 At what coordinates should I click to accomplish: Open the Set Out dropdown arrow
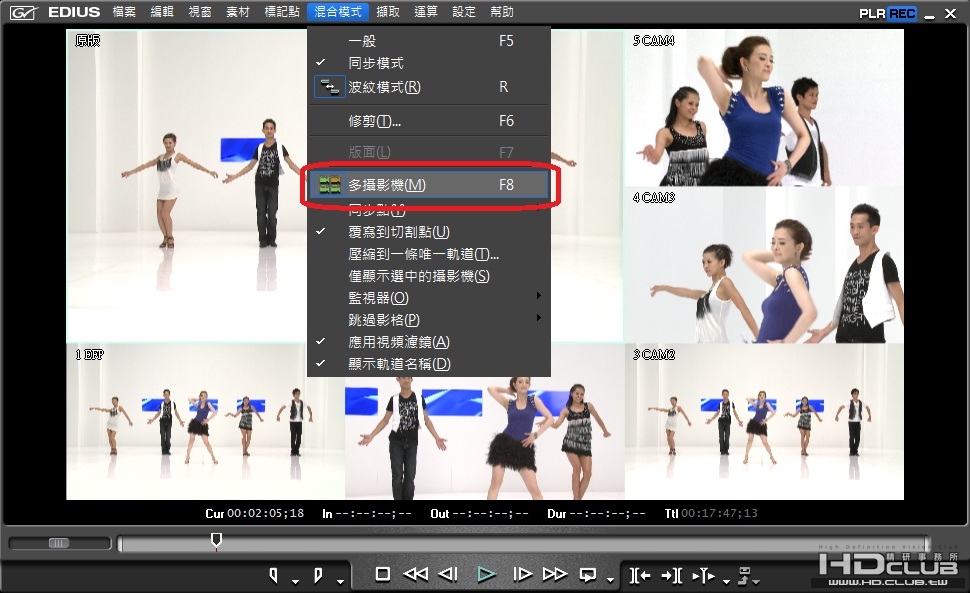[x=340, y=581]
